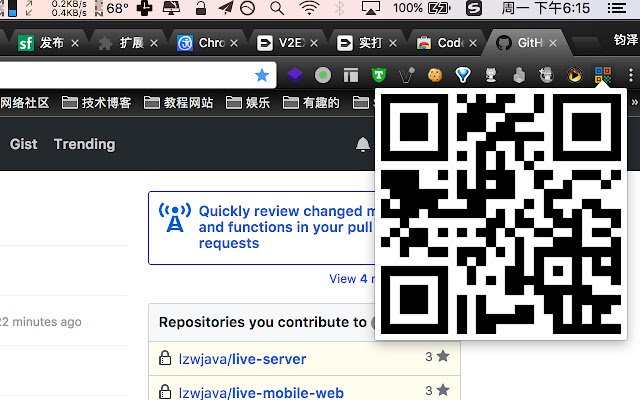Open the 娱乐 bookmark folder
640x400 pixels.
pyautogui.click(x=248, y=102)
